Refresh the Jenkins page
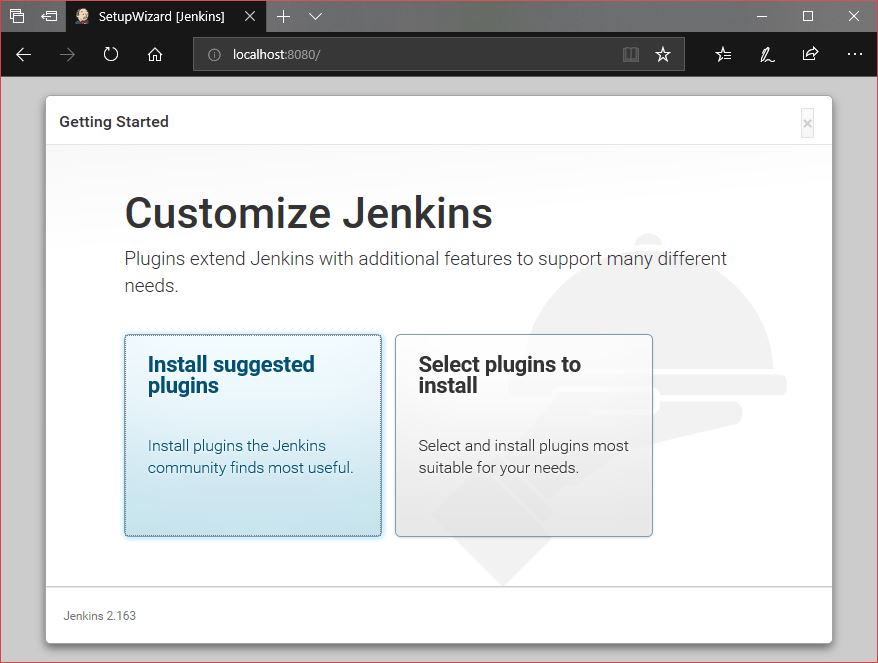 click(111, 55)
